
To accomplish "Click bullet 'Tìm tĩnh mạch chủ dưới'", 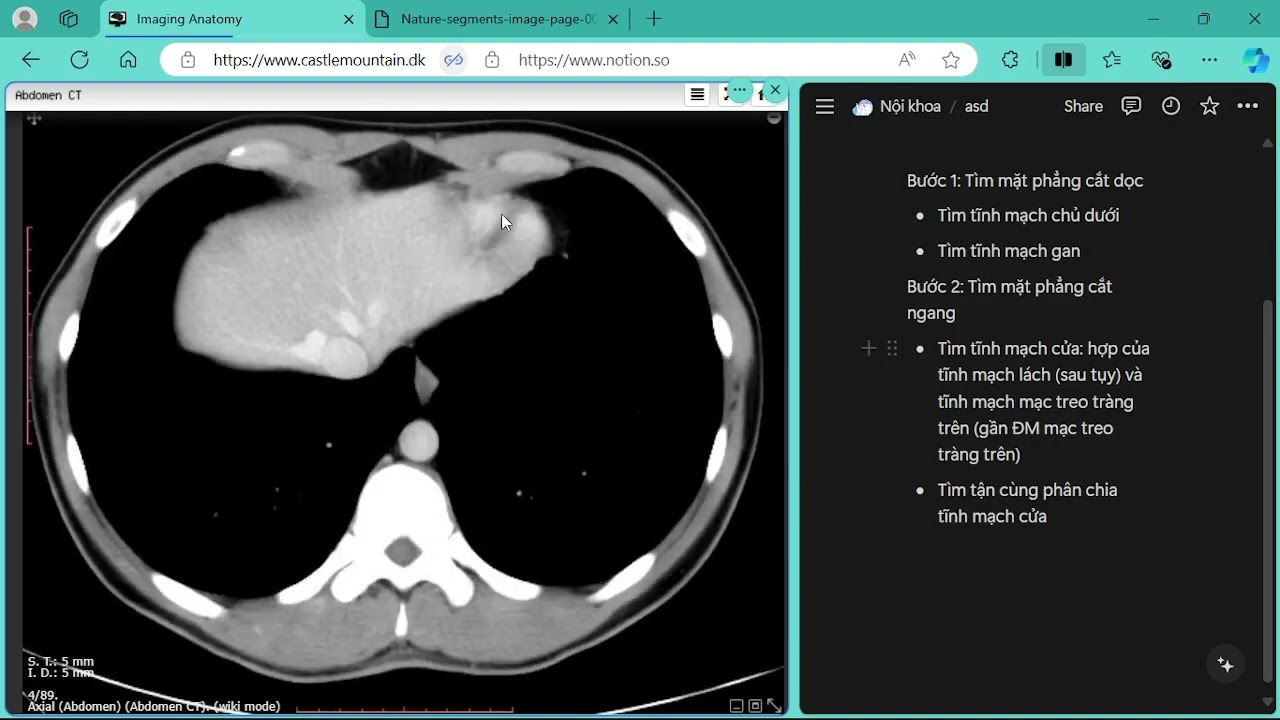I will click(x=1028, y=216).
